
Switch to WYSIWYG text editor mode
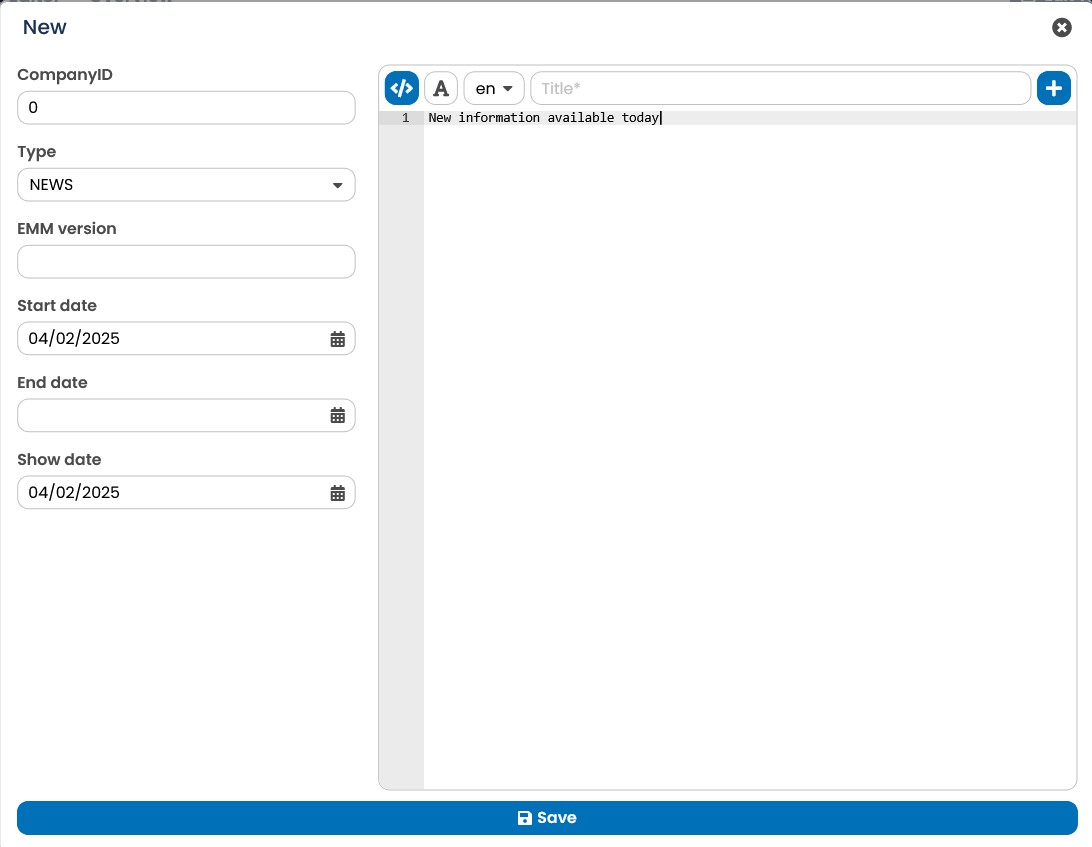441,88
